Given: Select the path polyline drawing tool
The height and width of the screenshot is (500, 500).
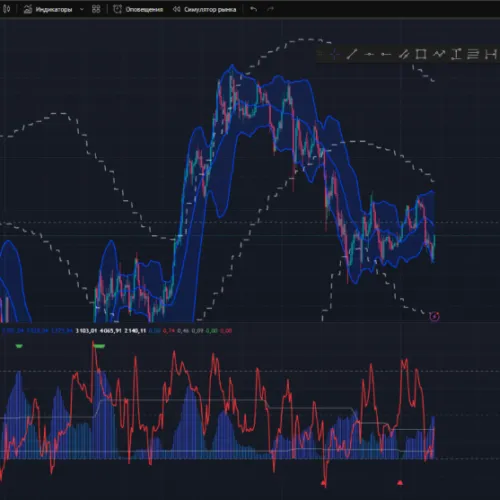Looking at the screenshot, I should [x=439, y=54].
